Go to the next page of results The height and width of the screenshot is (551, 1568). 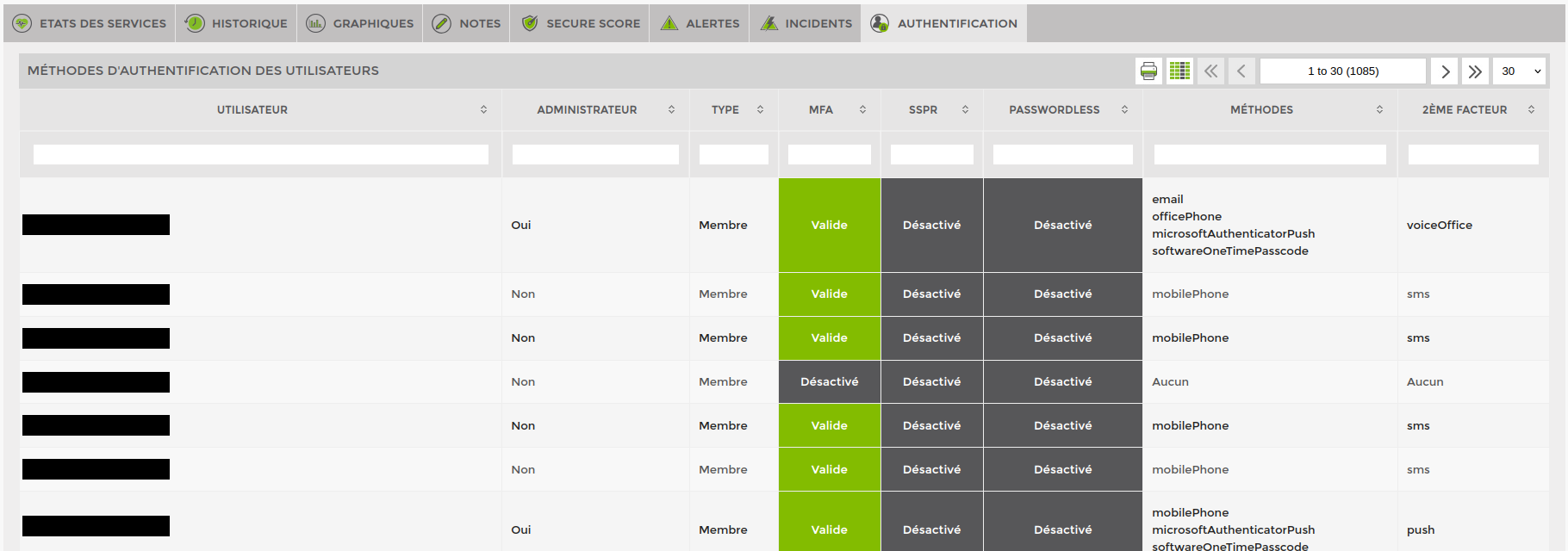pyautogui.click(x=1445, y=71)
